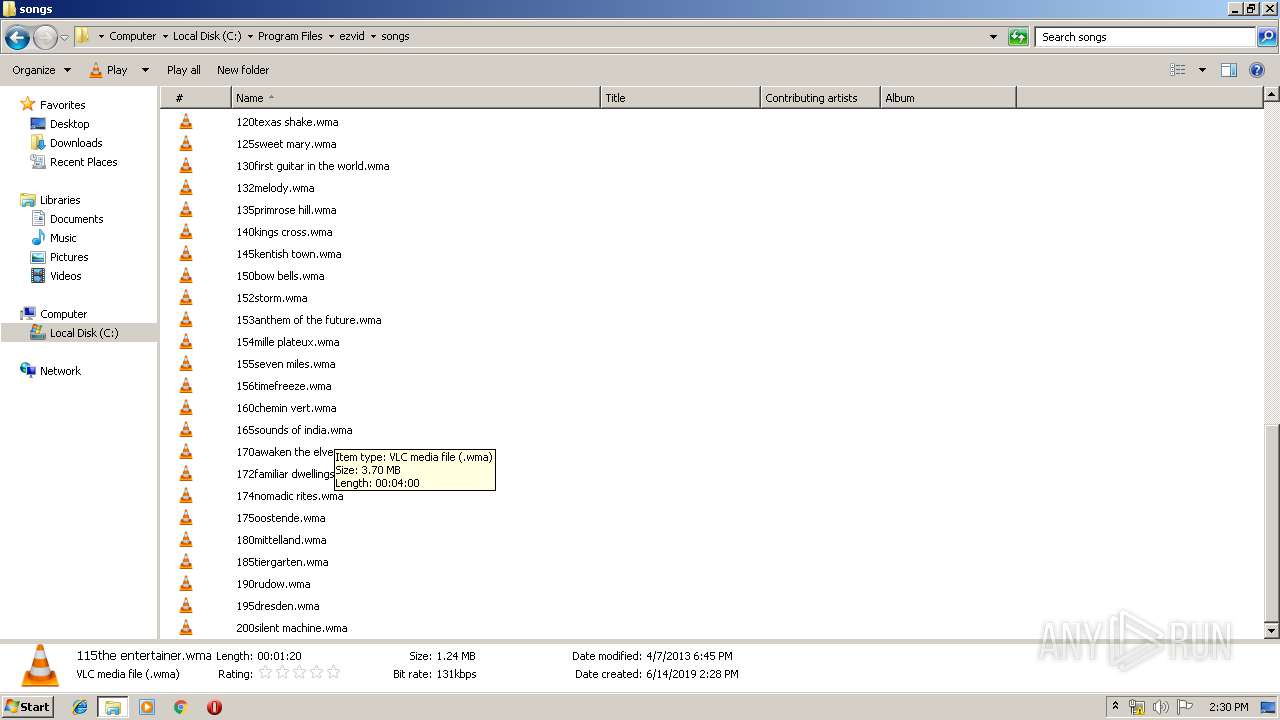Open Desktop in Favorites
1280x720 pixels.
69,124
